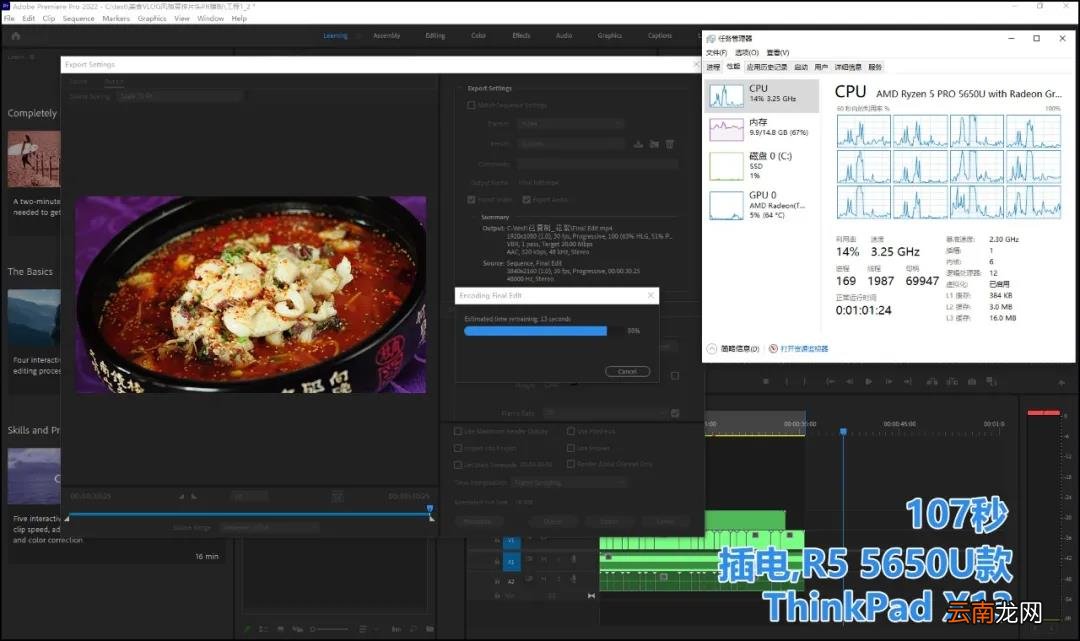
Task: Click the Import Preset folder icon
Action: 654,144
